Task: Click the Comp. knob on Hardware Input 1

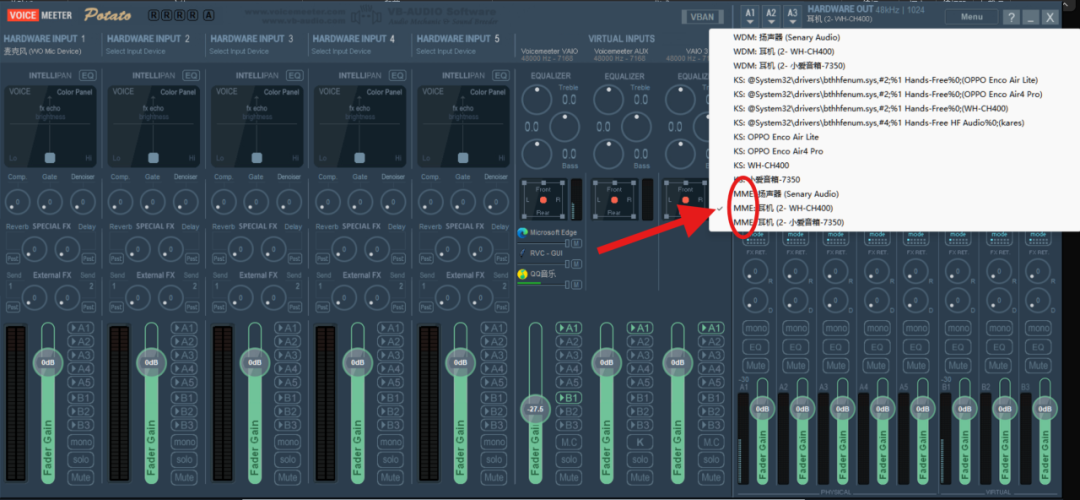Action: [x=17, y=201]
